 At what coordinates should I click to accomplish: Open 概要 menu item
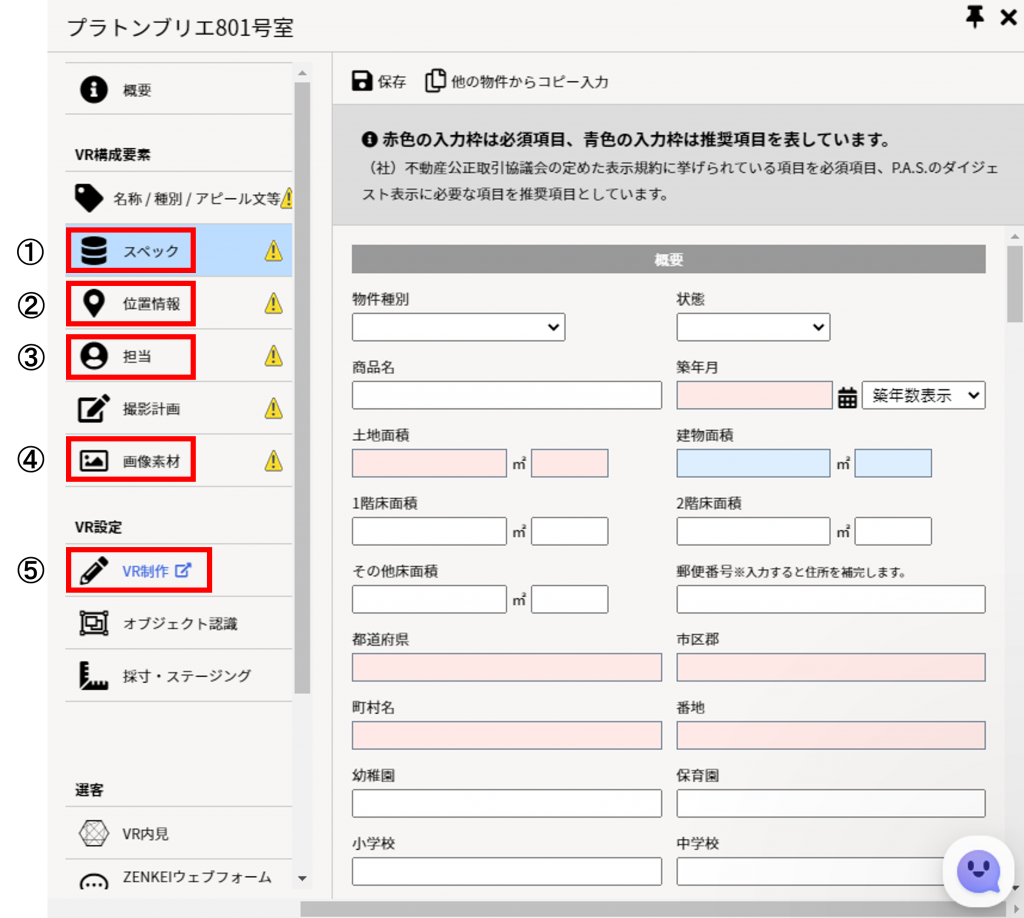pyautogui.click(x=178, y=89)
